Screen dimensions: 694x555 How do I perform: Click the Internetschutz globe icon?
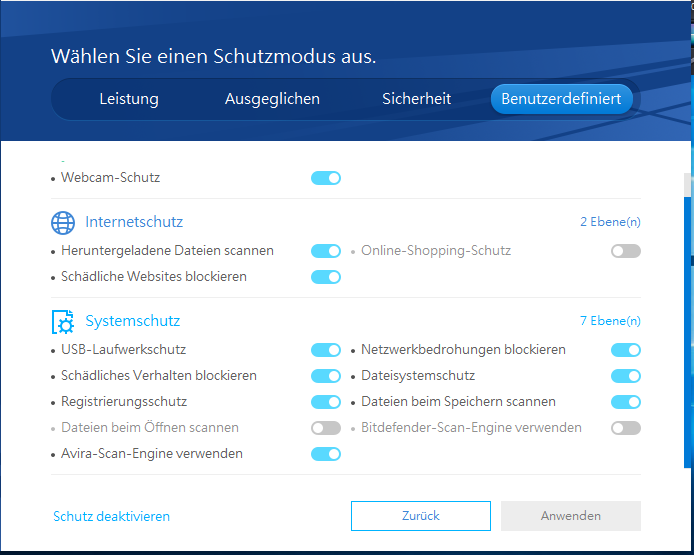pos(63,222)
